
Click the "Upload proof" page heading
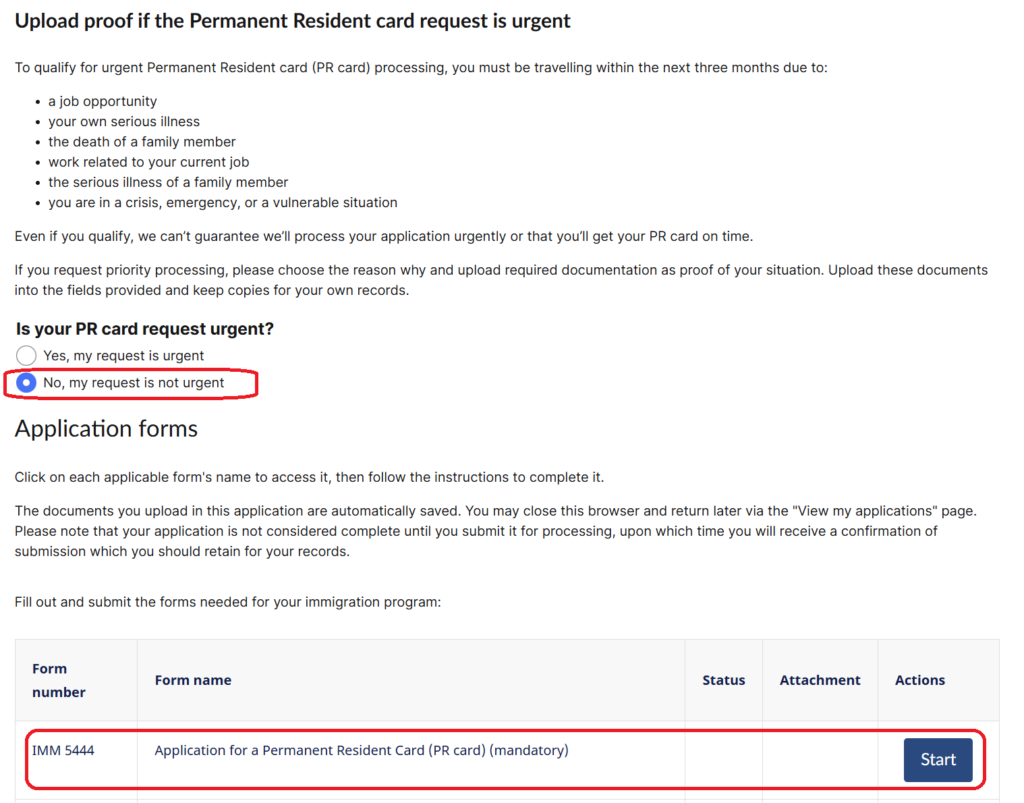292,20
